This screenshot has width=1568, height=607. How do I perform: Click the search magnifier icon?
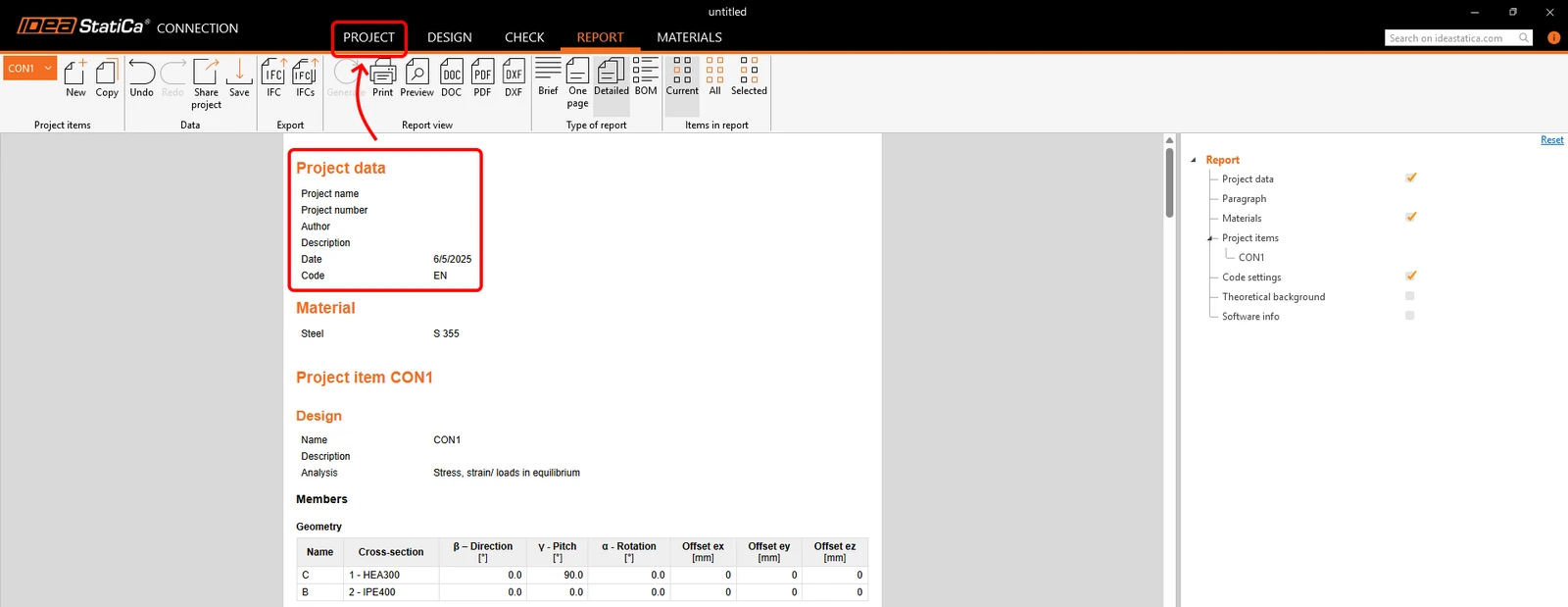pyautogui.click(x=1524, y=37)
